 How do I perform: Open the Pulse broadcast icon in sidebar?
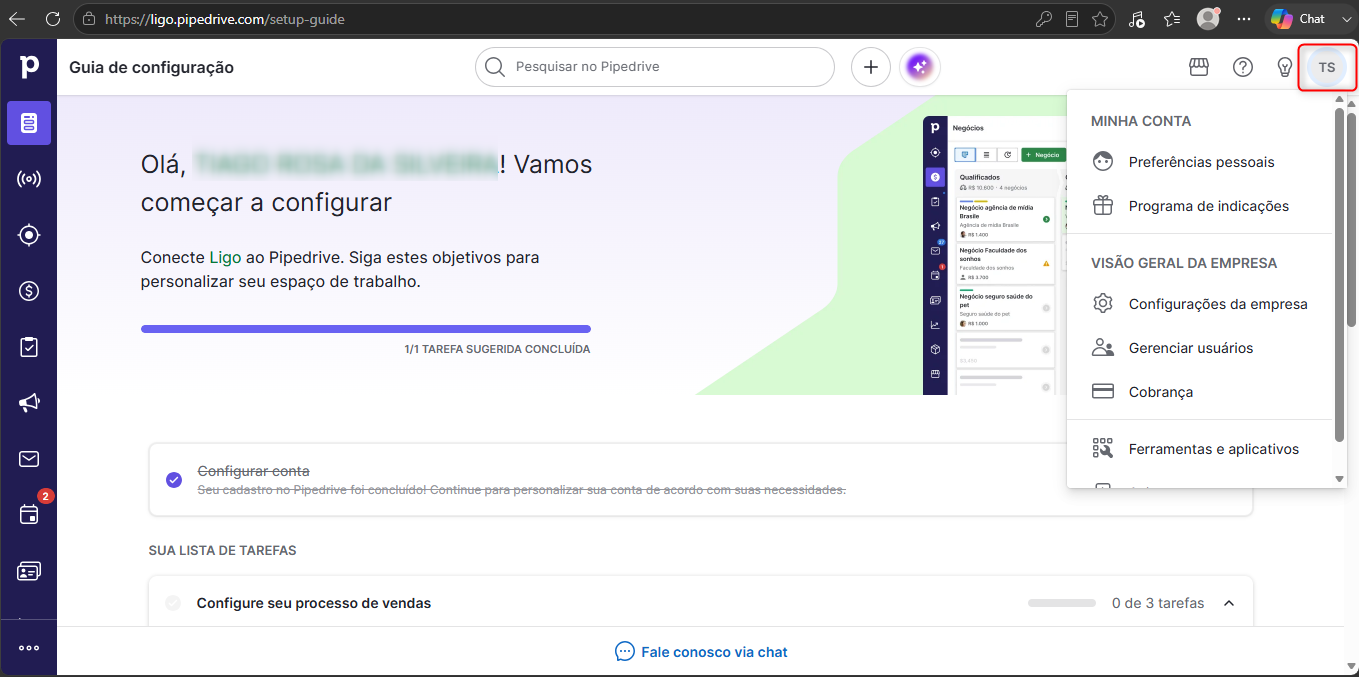[x=29, y=179]
